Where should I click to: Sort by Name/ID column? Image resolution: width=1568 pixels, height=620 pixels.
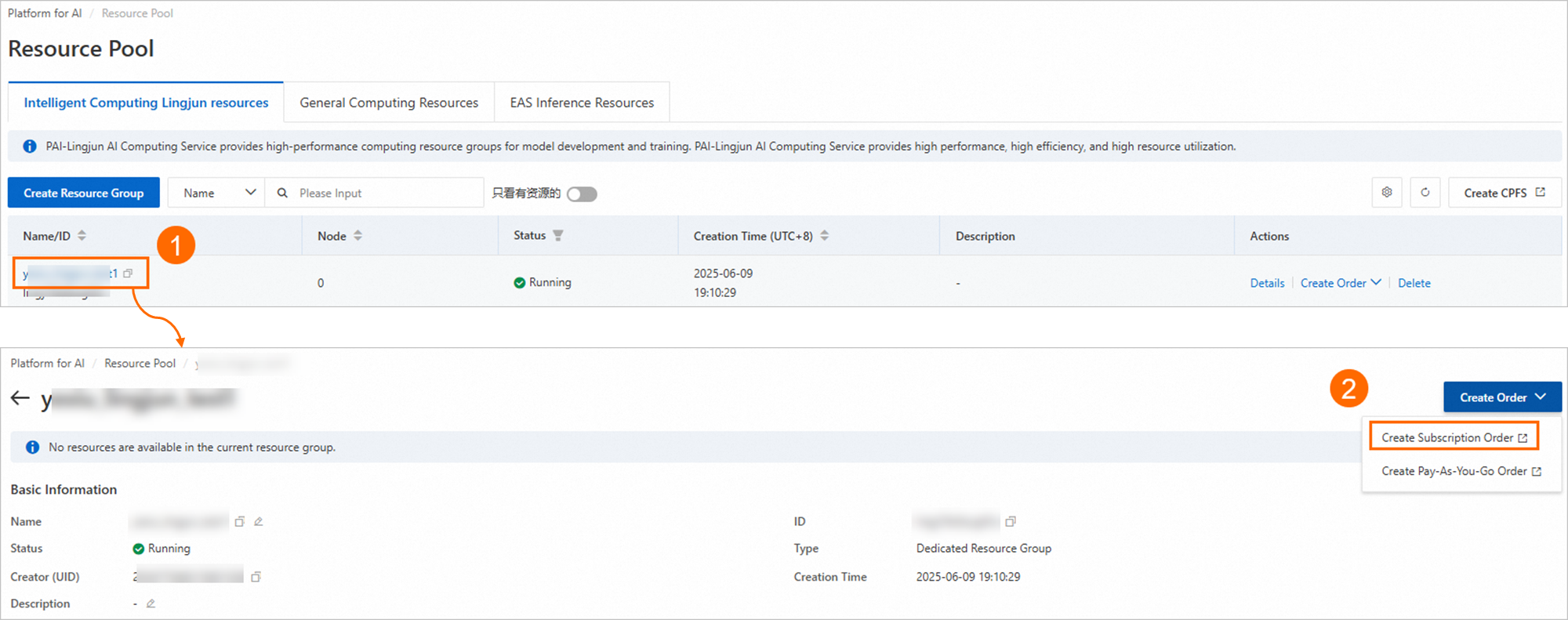point(82,236)
